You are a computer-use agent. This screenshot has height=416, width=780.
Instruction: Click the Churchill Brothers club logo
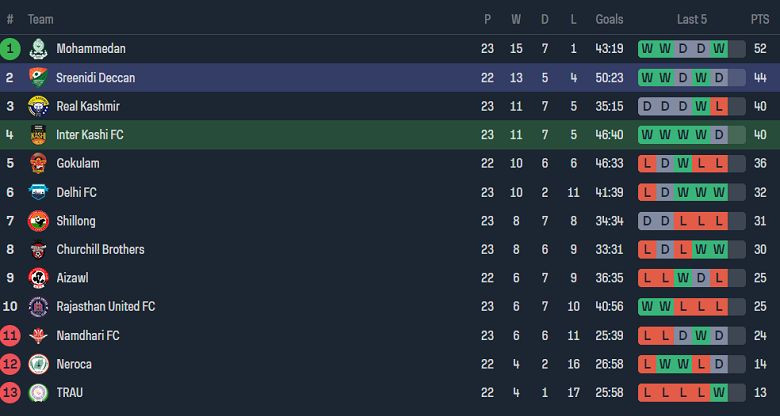click(38, 249)
